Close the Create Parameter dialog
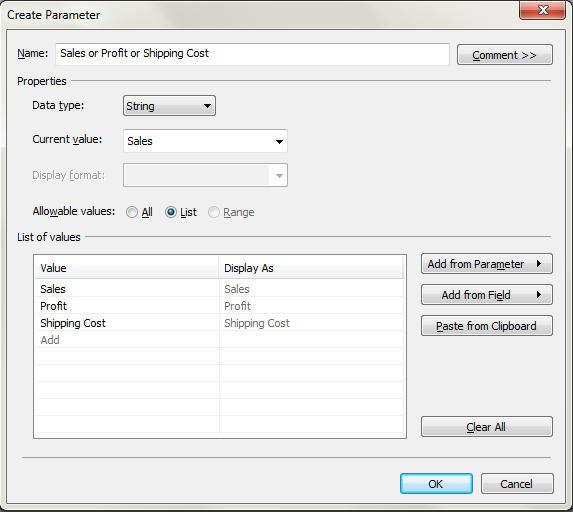573x512 pixels. [x=543, y=10]
